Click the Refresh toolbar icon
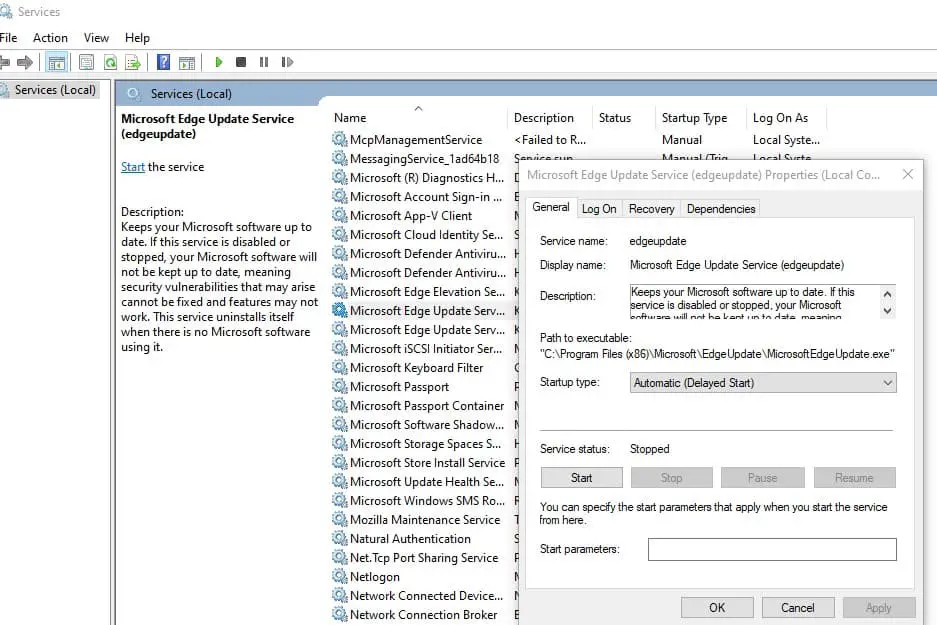Screen dimensions: 937x625 pyautogui.click(x=110, y=62)
